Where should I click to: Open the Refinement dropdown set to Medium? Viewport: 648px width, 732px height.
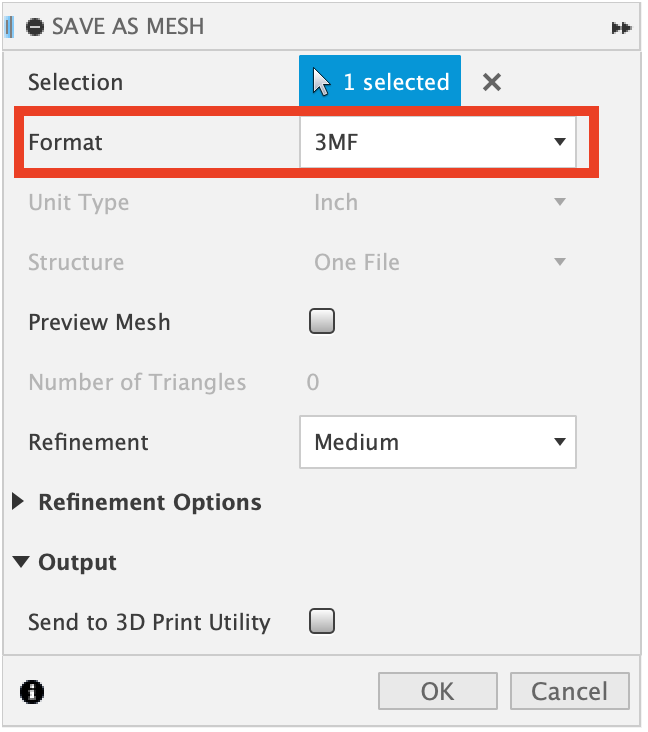[437, 442]
